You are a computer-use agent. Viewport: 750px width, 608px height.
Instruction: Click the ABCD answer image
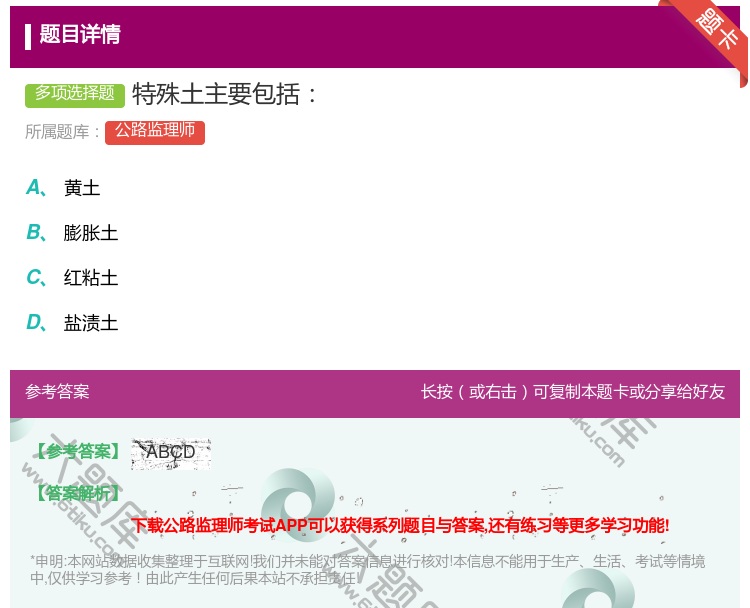tap(171, 453)
